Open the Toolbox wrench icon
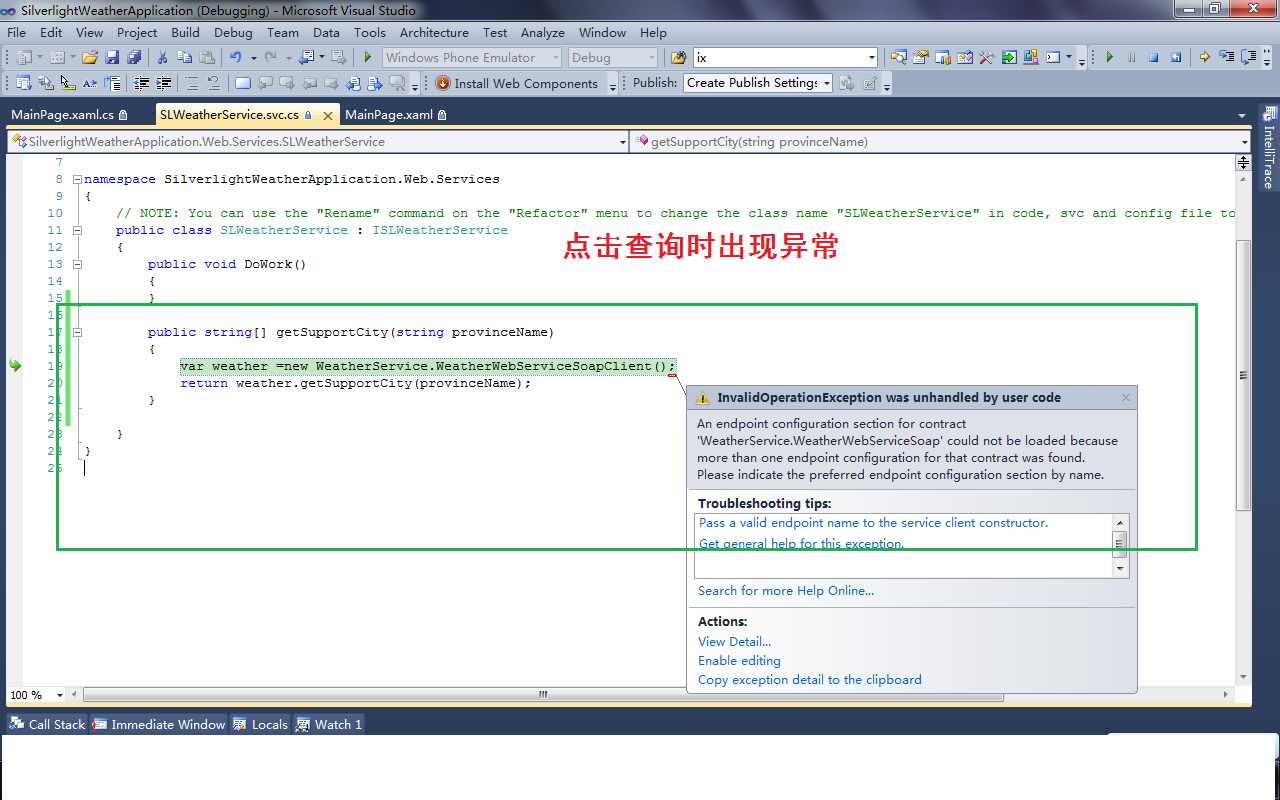 coord(987,57)
